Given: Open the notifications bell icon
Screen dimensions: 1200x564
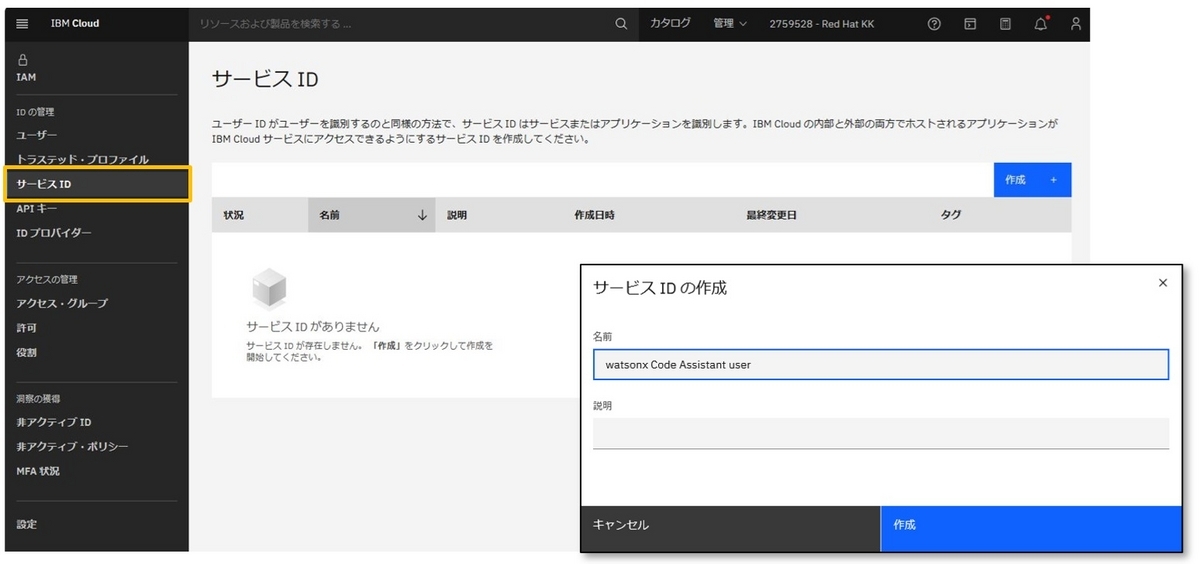Looking at the screenshot, I should click(1041, 24).
